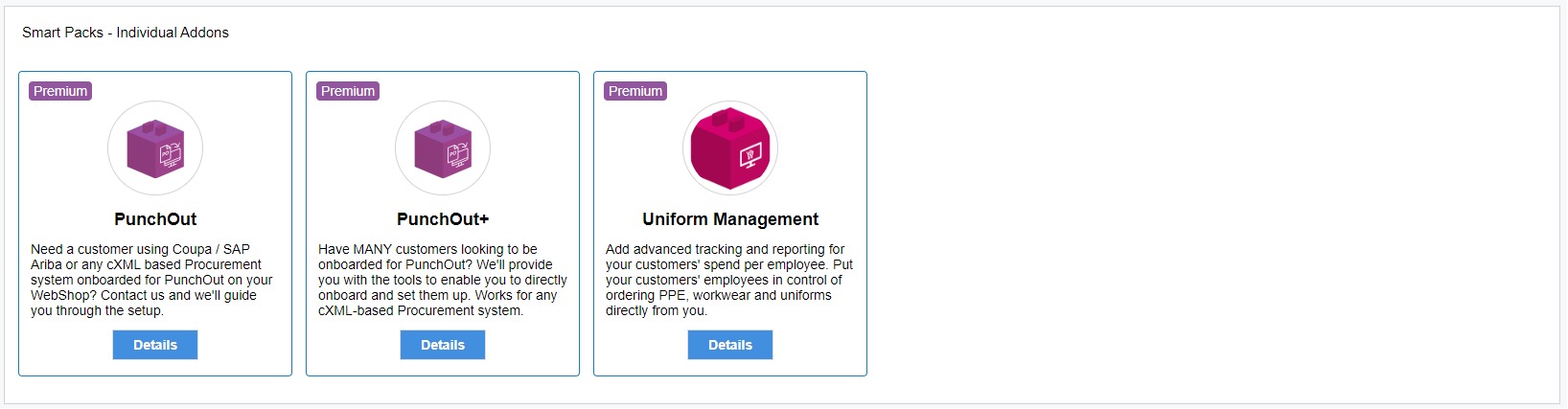Viewport: 1568px width, 409px height.
Task: Select the PunchOut card title
Action: coord(155,219)
